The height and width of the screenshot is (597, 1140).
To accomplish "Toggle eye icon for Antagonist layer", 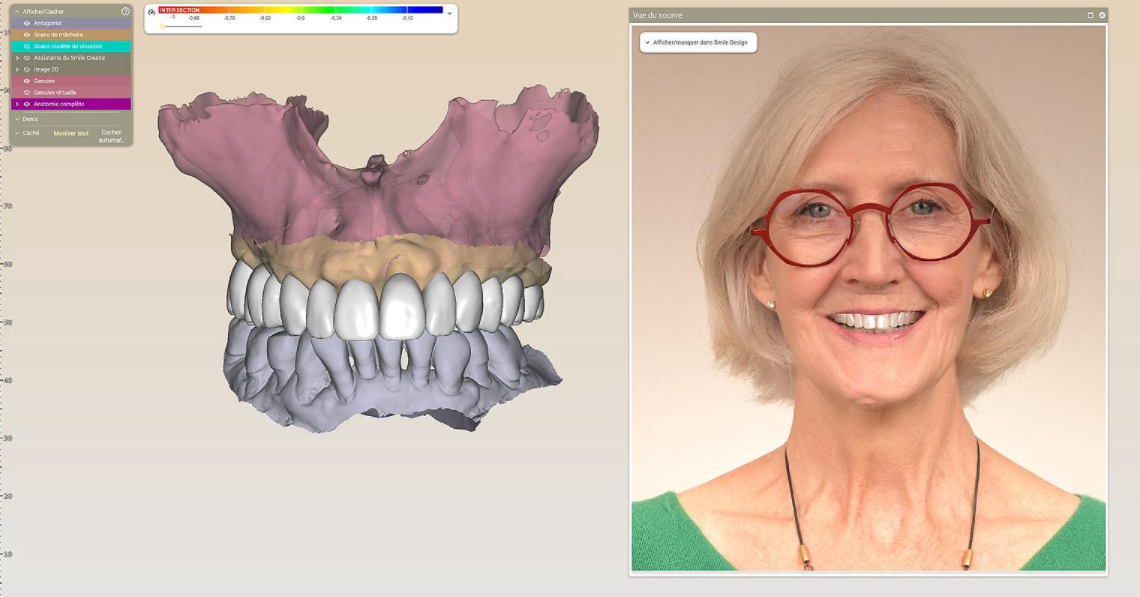I will click(x=27, y=23).
